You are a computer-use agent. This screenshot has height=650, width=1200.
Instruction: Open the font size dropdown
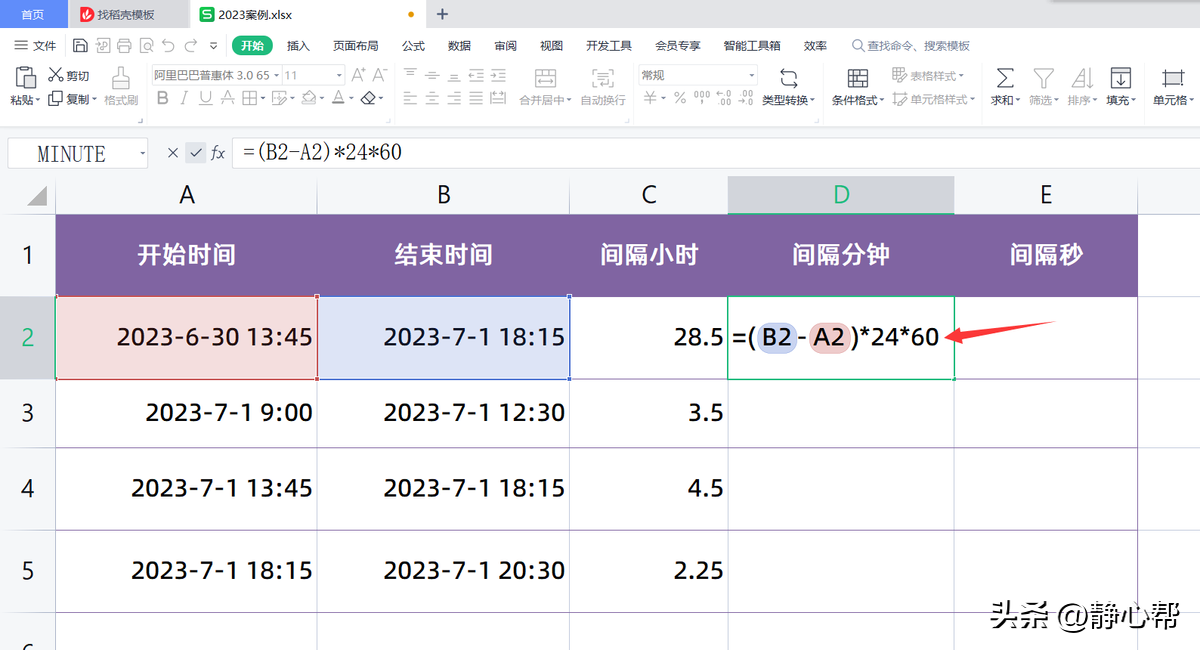point(339,75)
